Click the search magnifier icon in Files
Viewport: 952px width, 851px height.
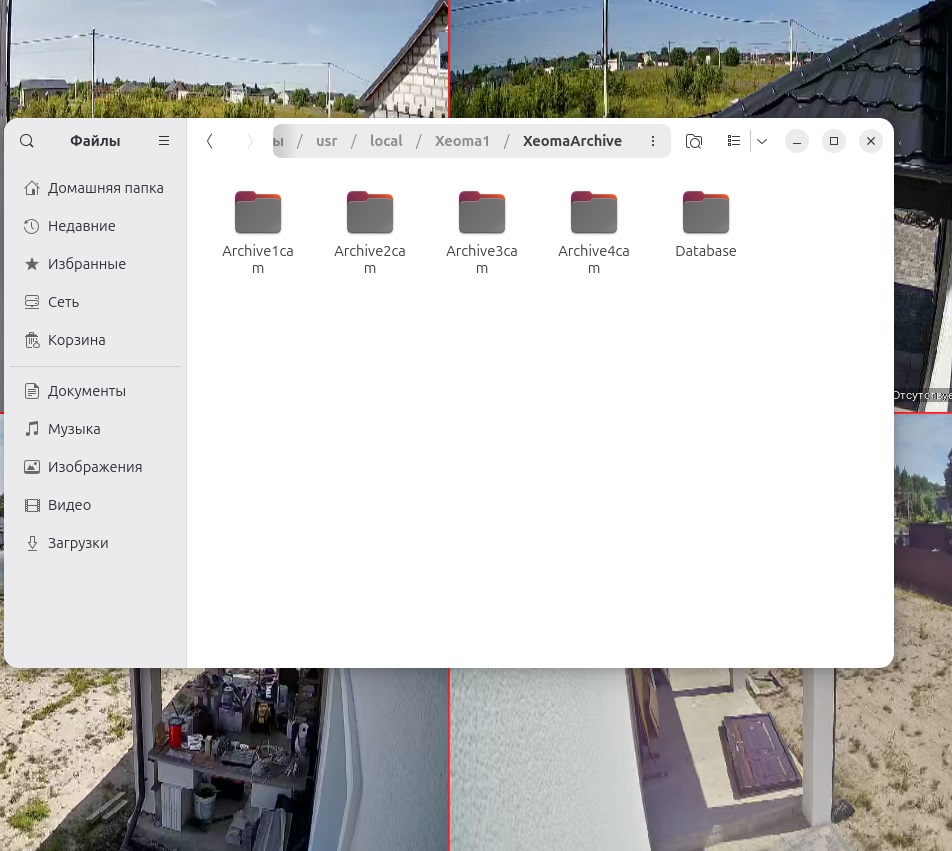(27, 141)
